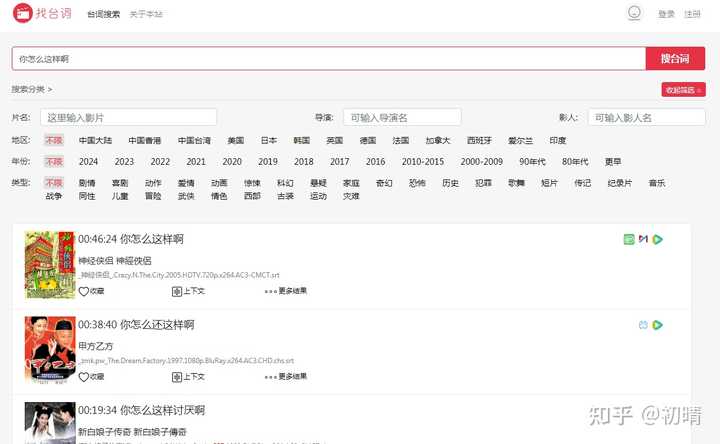Select the 更早 earlier years filter
Image resolution: width=720 pixels, height=444 pixels.
pos(613,162)
